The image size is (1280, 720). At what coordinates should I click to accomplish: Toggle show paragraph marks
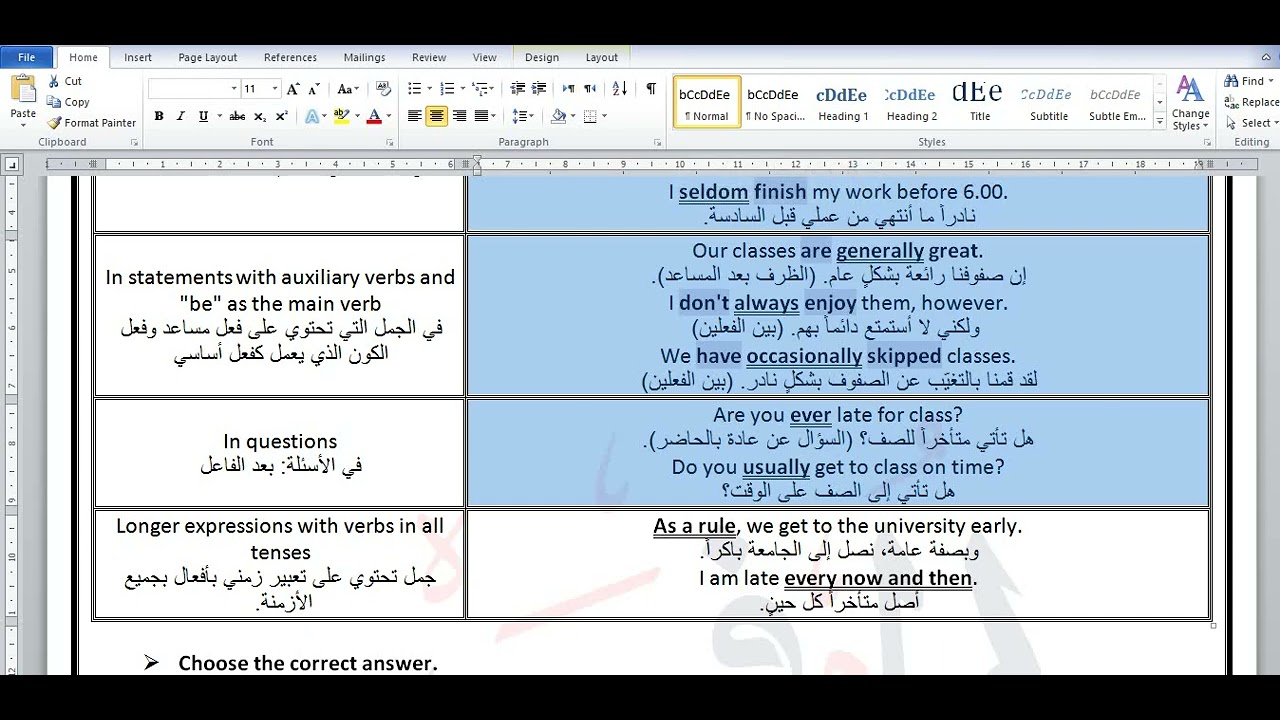651,89
